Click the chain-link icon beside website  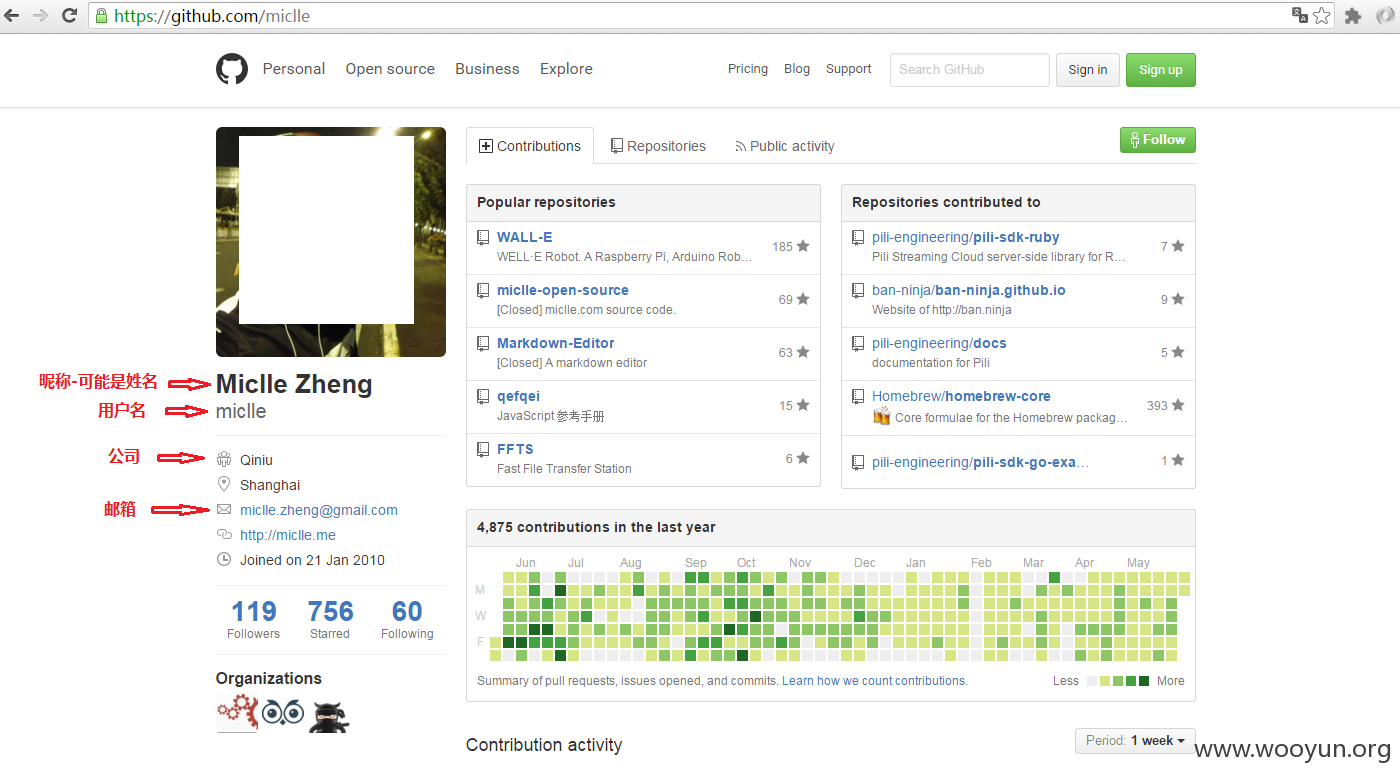pyautogui.click(x=224, y=535)
